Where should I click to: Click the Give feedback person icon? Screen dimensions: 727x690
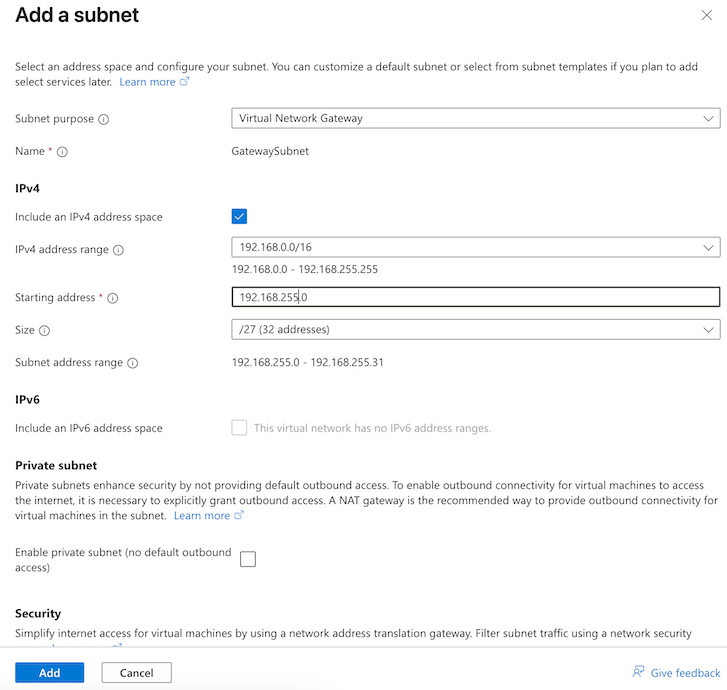point(638,671)
